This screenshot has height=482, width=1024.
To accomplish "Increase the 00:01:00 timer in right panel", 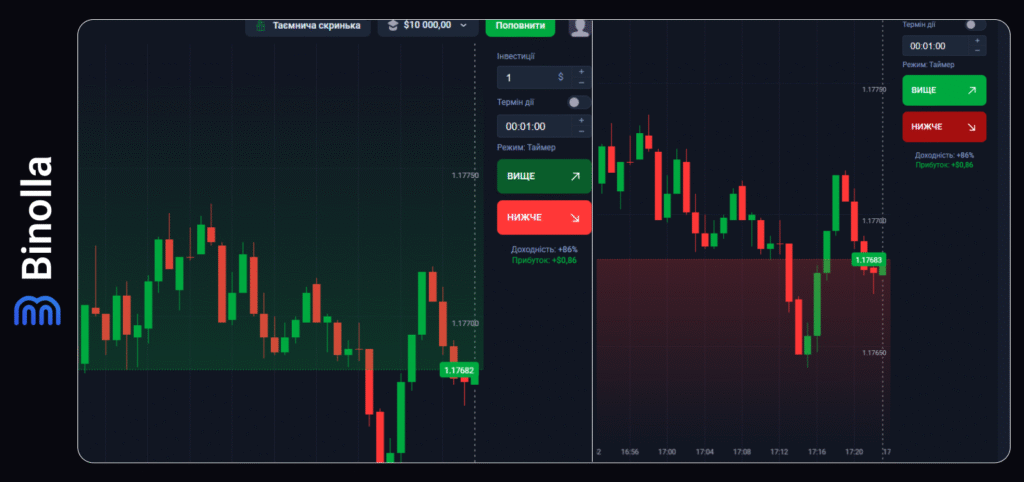I will coord(977,40).
